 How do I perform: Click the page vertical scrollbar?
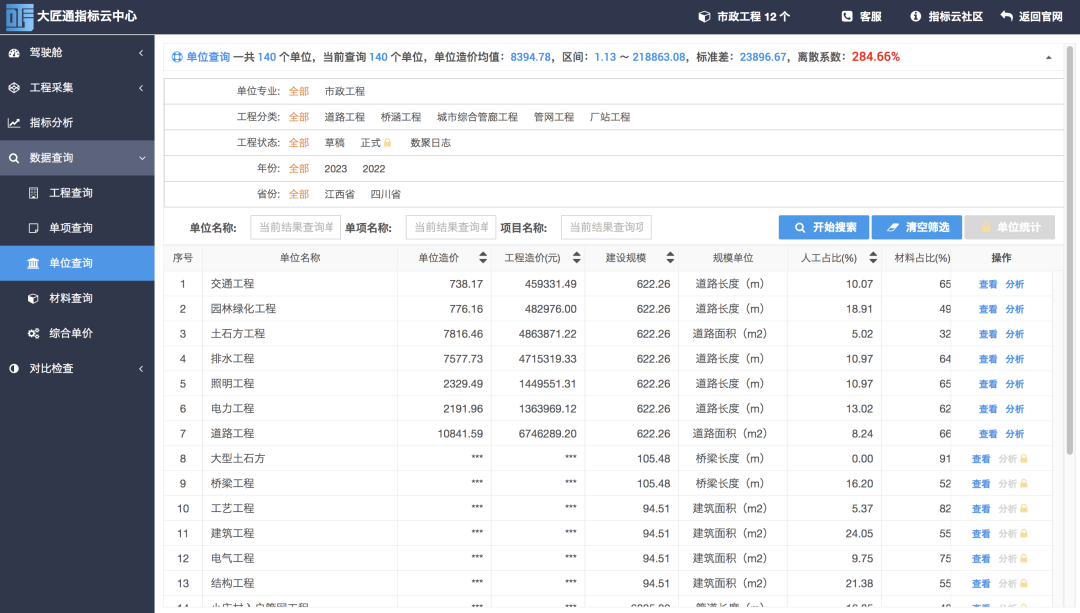pos(1070,251)
